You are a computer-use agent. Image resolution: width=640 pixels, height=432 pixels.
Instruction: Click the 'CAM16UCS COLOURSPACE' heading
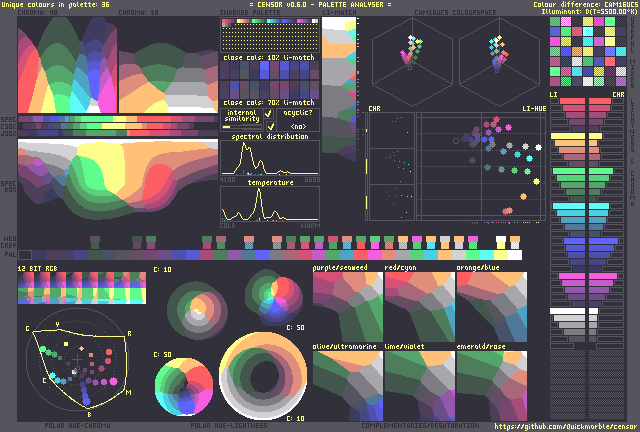(x=455, y=13)
